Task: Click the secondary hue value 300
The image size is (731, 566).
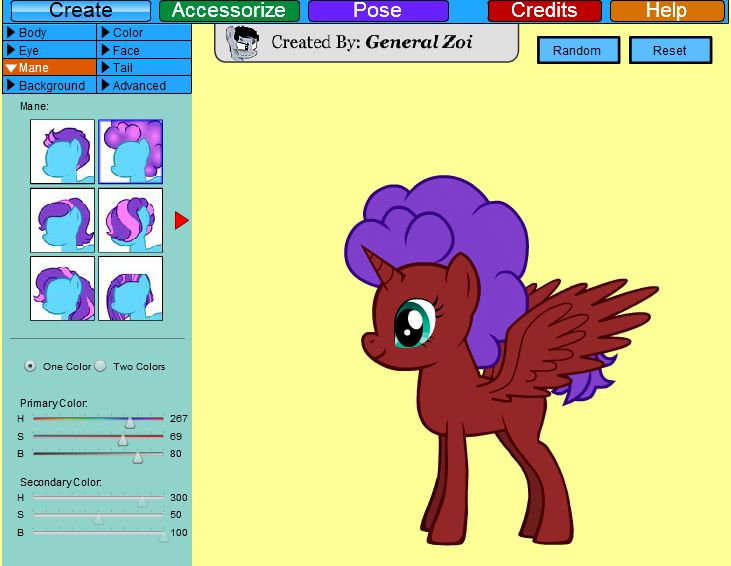Action: tap(179, 497)
